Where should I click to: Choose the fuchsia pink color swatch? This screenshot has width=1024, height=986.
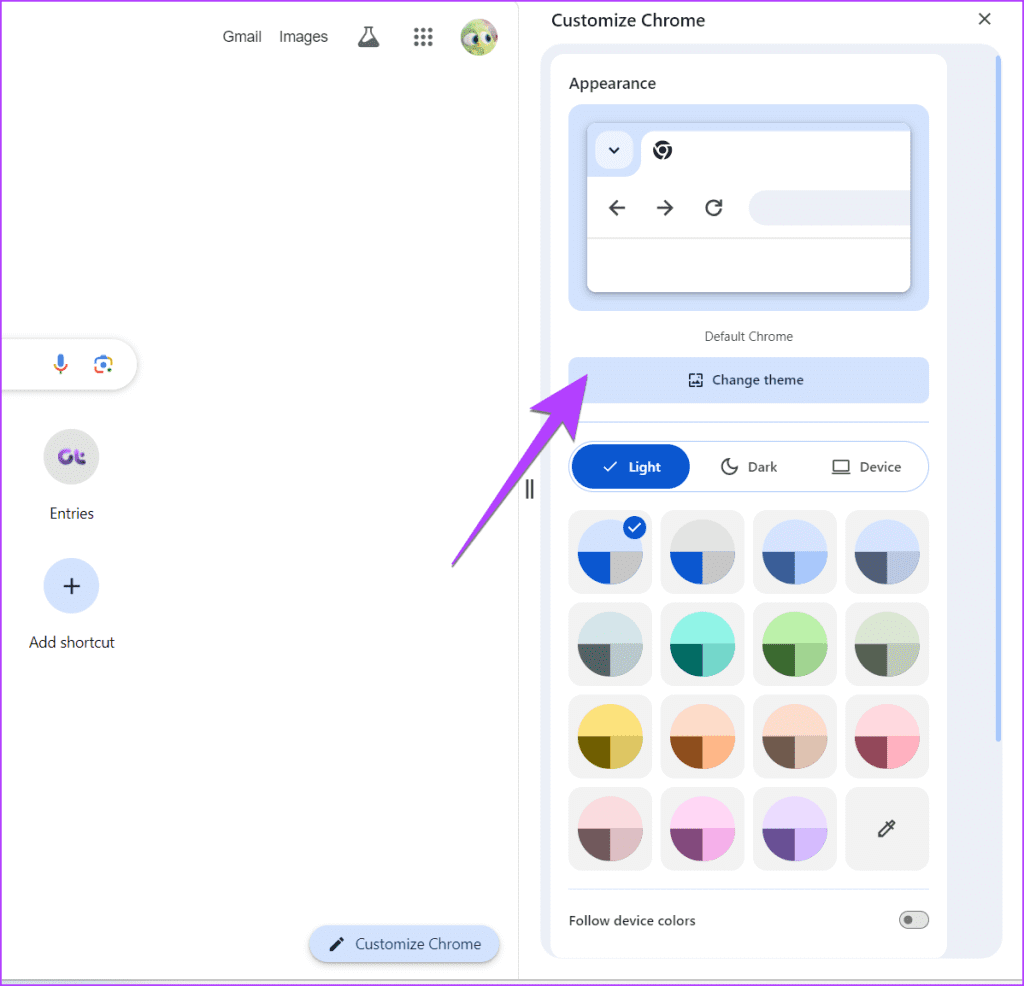click(702, 829)
